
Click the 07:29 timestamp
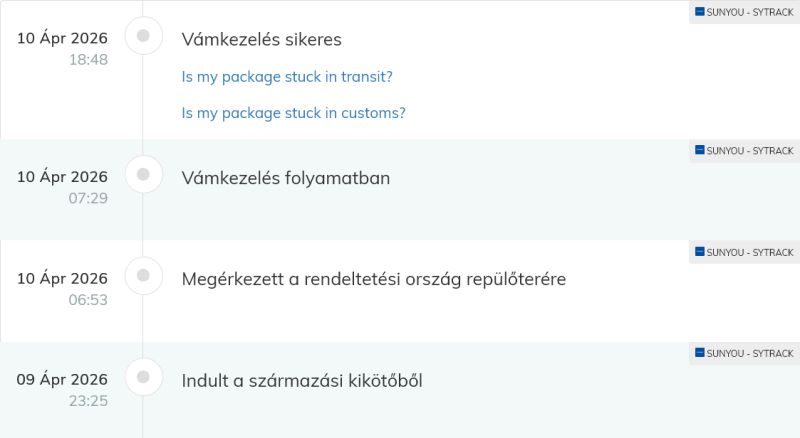(88, 199)
